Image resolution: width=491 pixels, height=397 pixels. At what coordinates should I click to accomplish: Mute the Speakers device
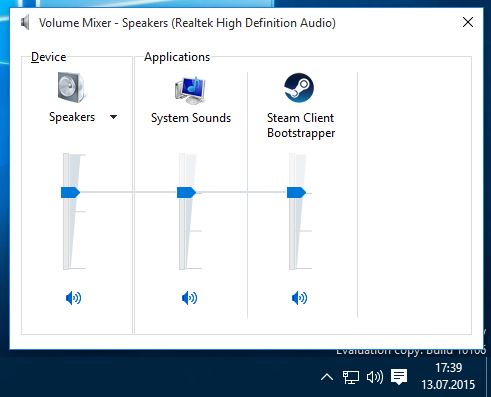(x=73, y=298)
